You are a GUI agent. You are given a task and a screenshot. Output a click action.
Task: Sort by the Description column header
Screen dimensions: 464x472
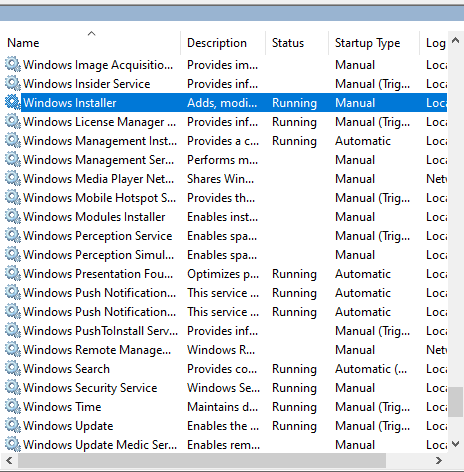tap(223, 43)
